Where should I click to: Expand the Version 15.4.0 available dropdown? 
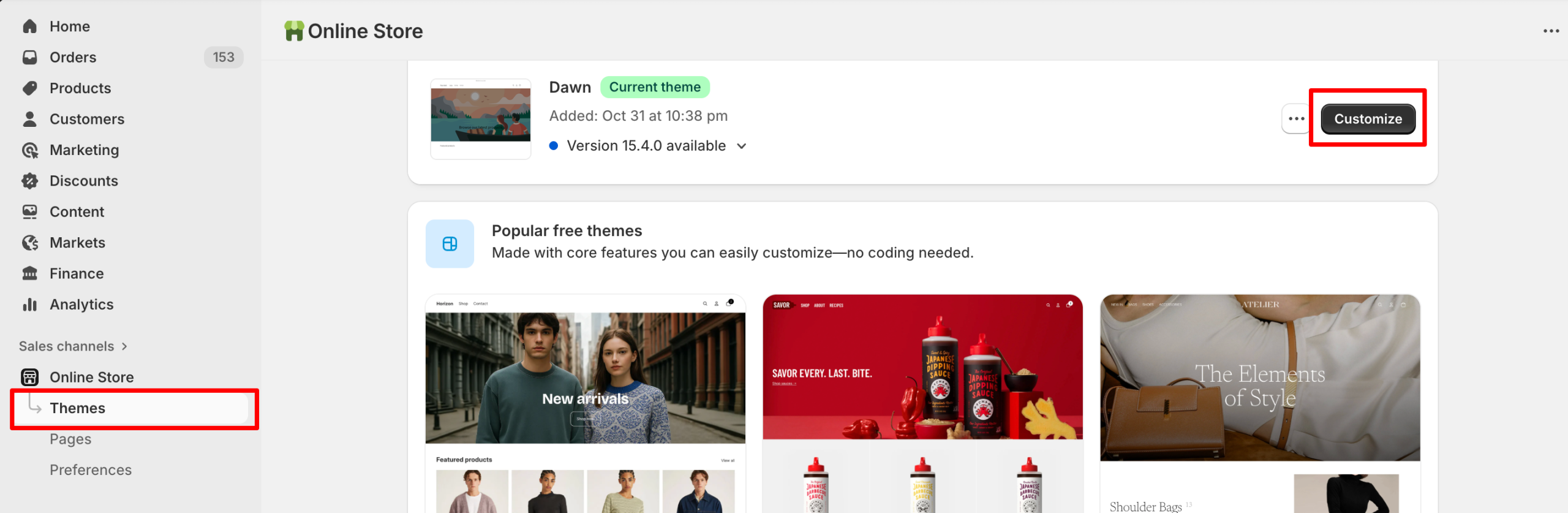(741, 146)
